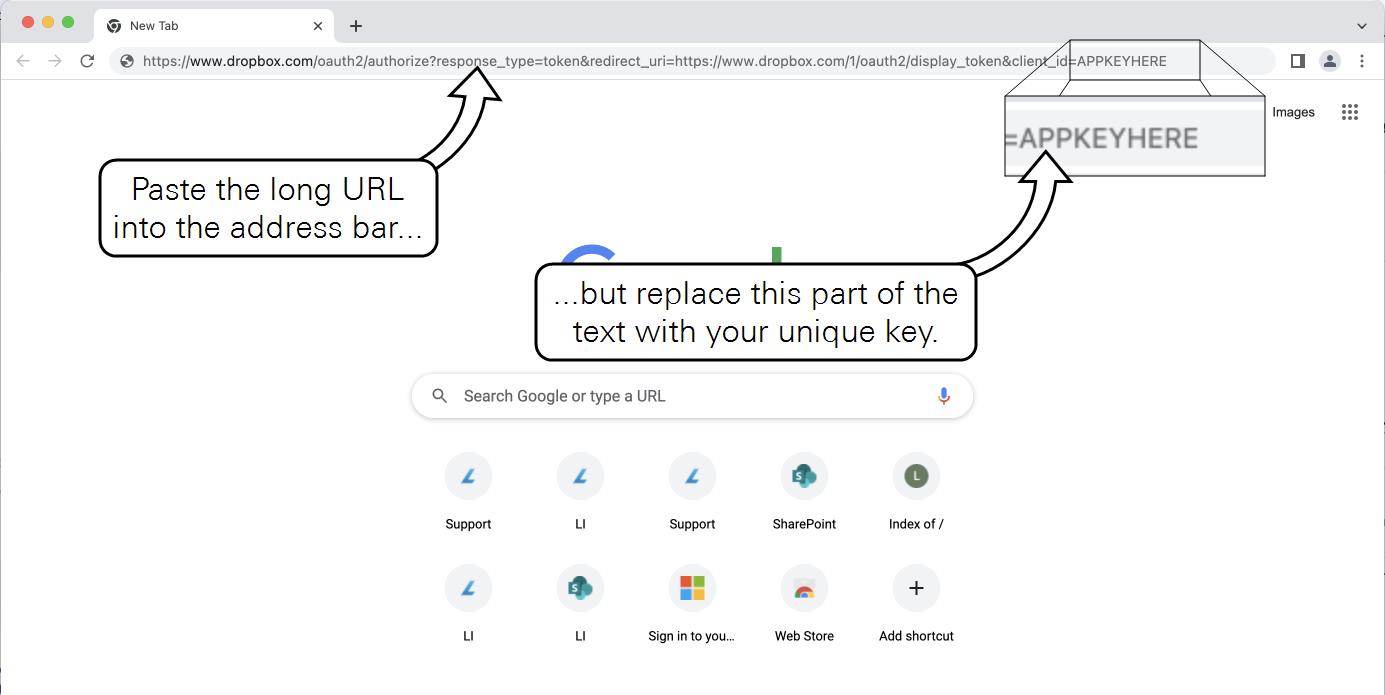Viewport: 1385px width, 695px height.
Task: Open the SharePoint shortcut
Action: [804, 477]
